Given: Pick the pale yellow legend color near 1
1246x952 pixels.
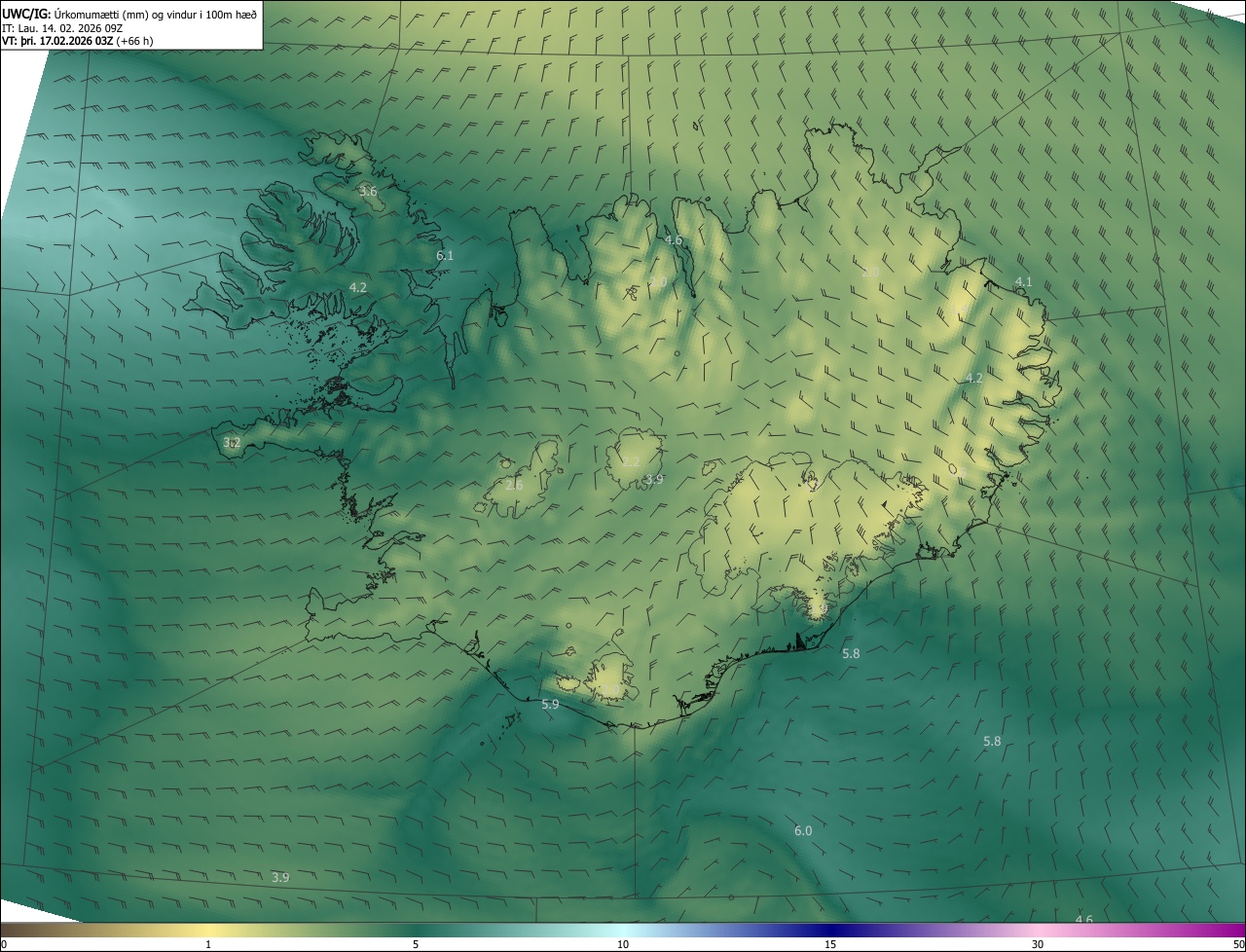Looking at the screenshot, I should click(x=208, y=930).
